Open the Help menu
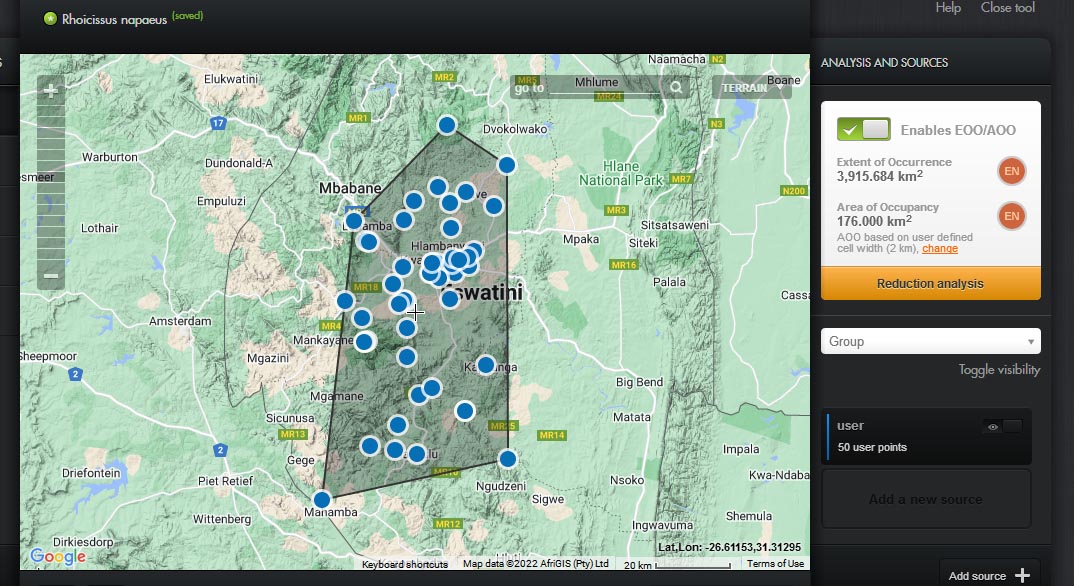 point(948,8)
